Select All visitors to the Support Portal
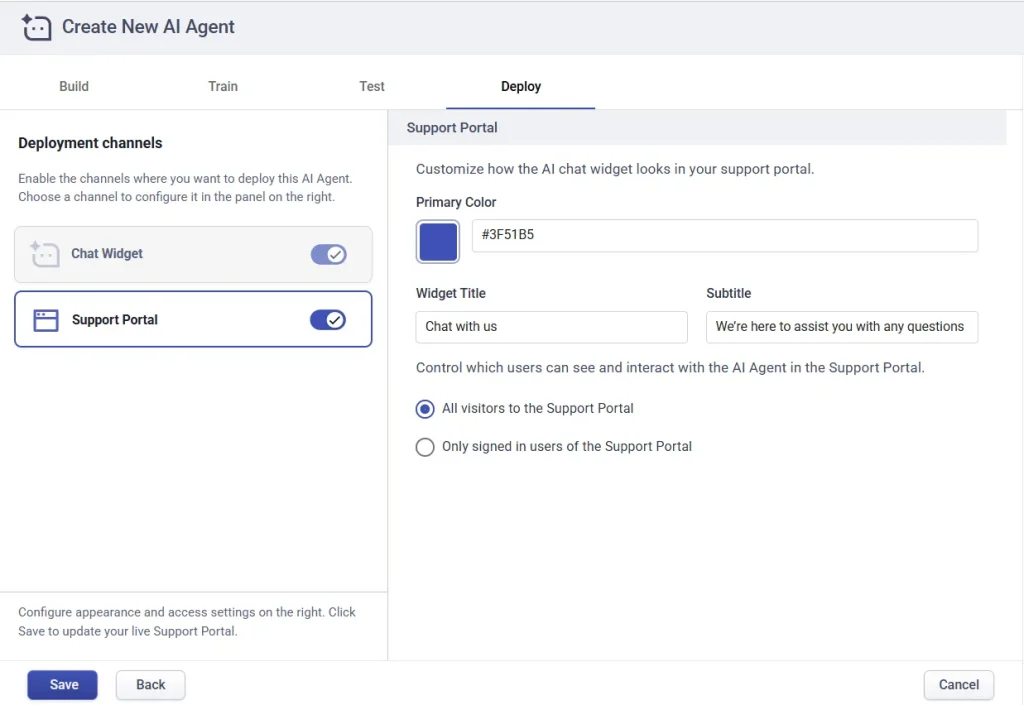1024x705 pixels. coord(425,409)
